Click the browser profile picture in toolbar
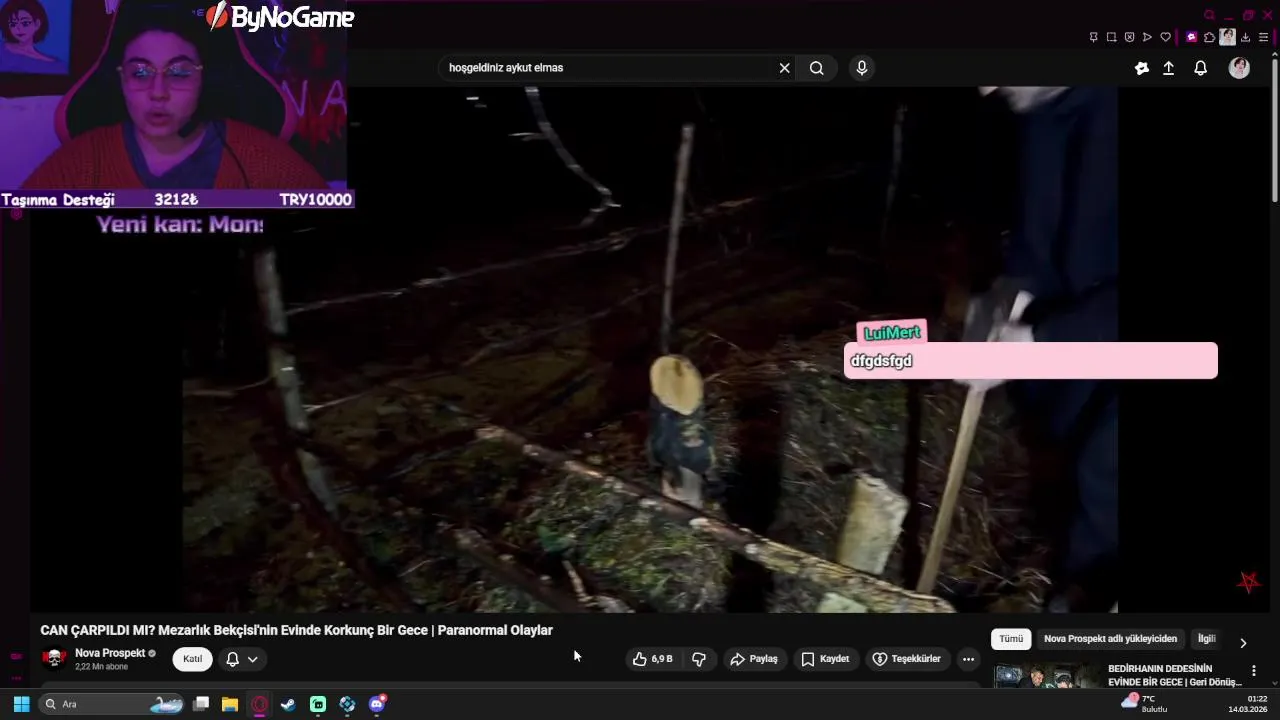 click(1227, 37)
